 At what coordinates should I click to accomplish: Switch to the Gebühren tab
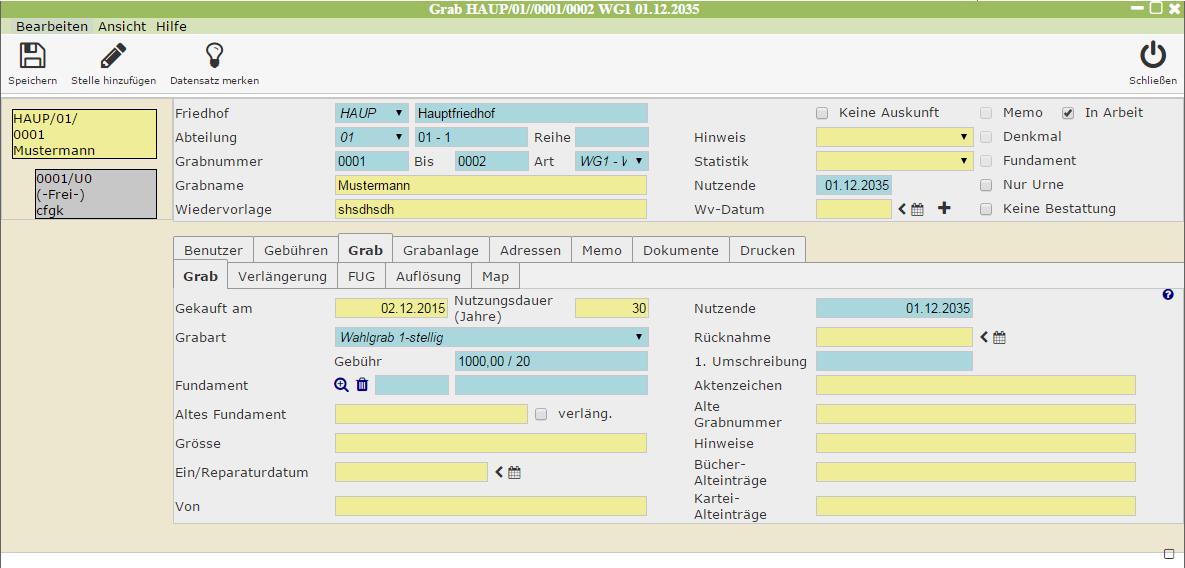coord(296,250)
